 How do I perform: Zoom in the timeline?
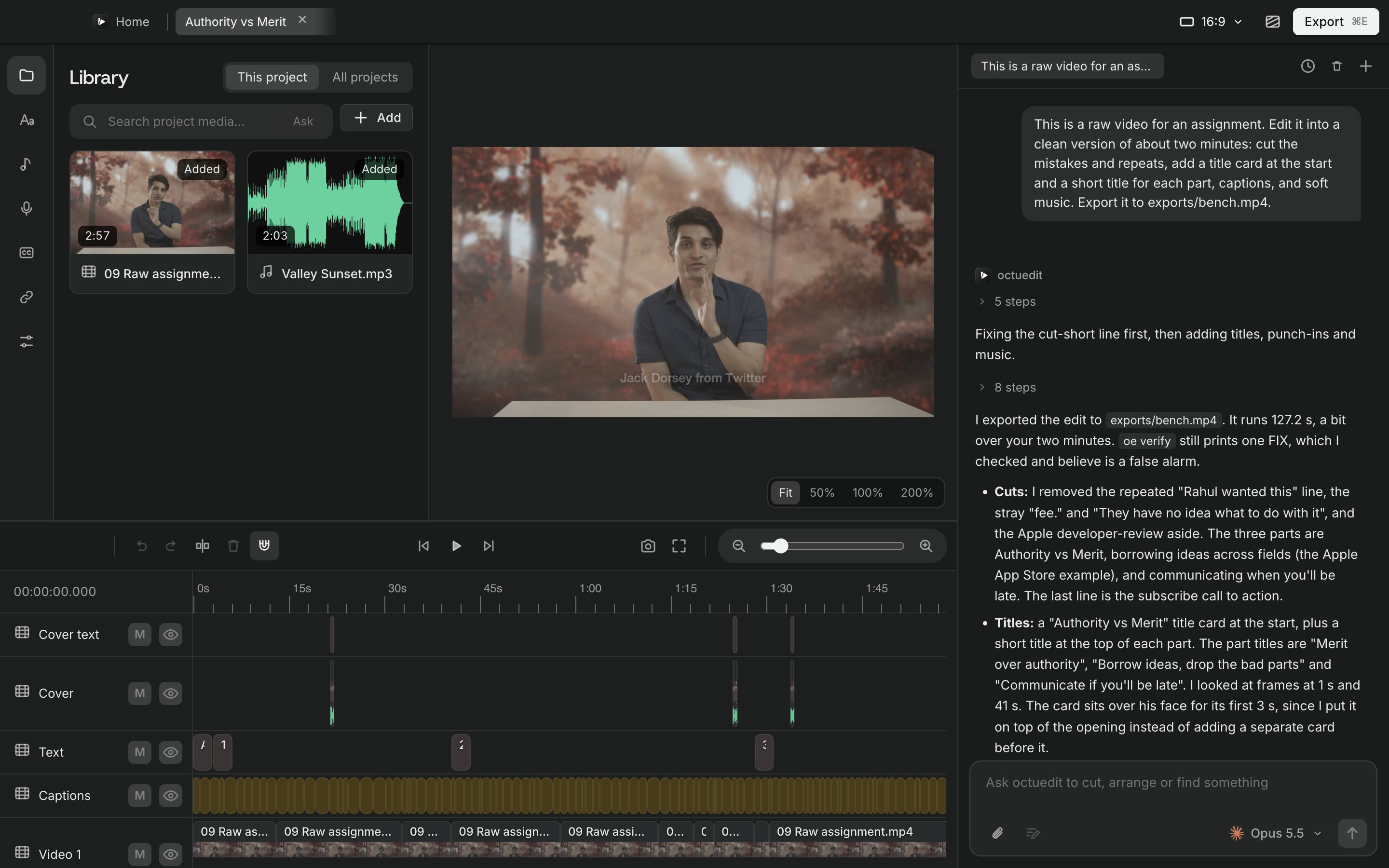[x=926, y=546]
